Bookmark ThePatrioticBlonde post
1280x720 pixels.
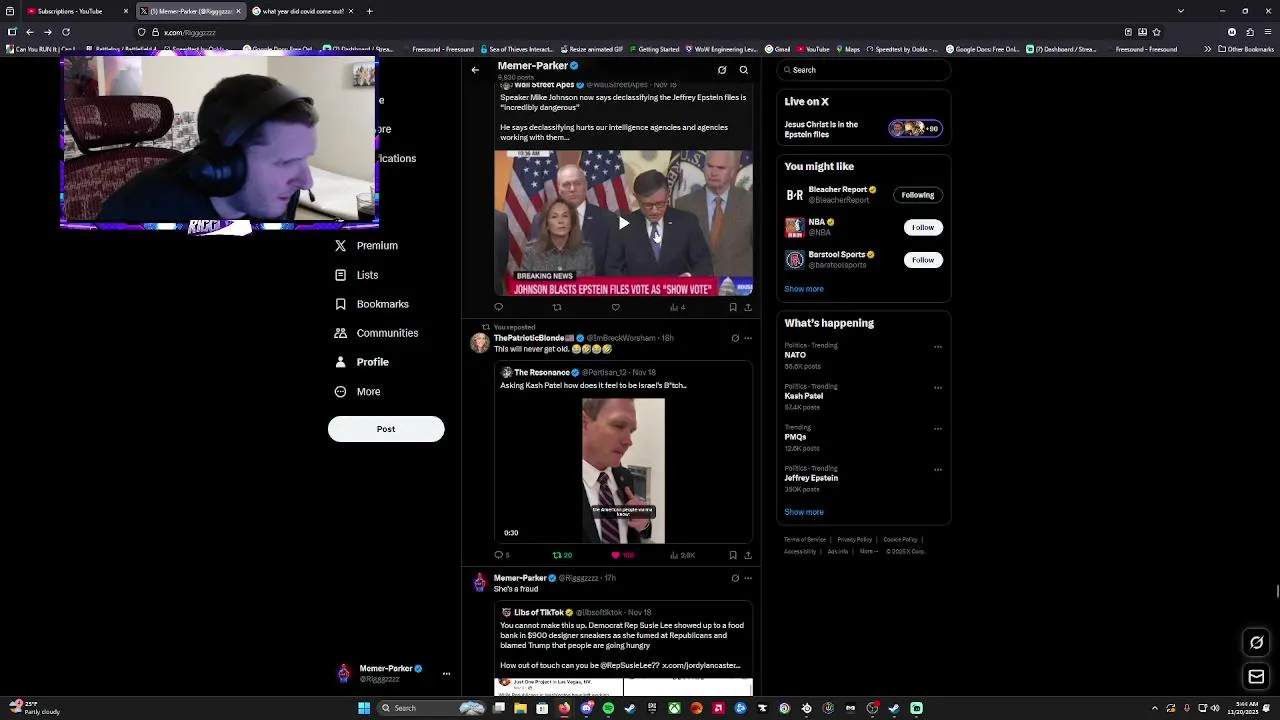click(733, 555)
